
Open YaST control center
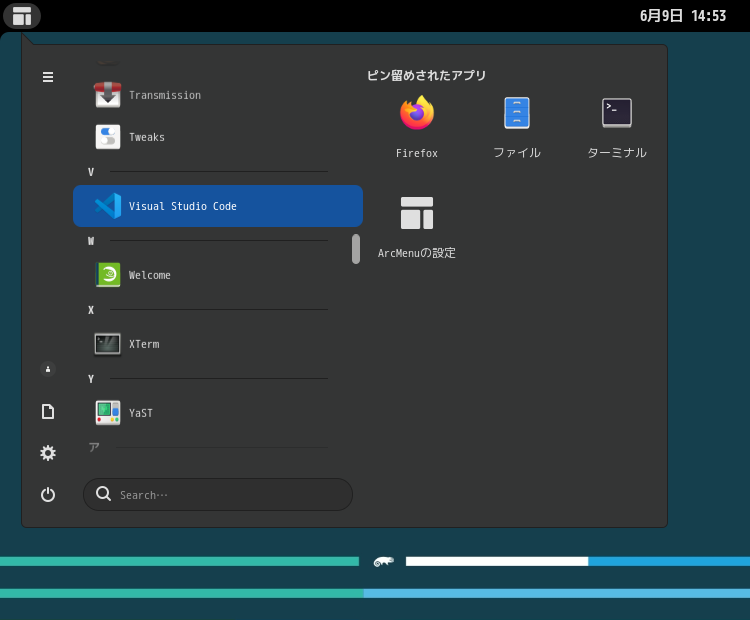[x=218, y=413]
